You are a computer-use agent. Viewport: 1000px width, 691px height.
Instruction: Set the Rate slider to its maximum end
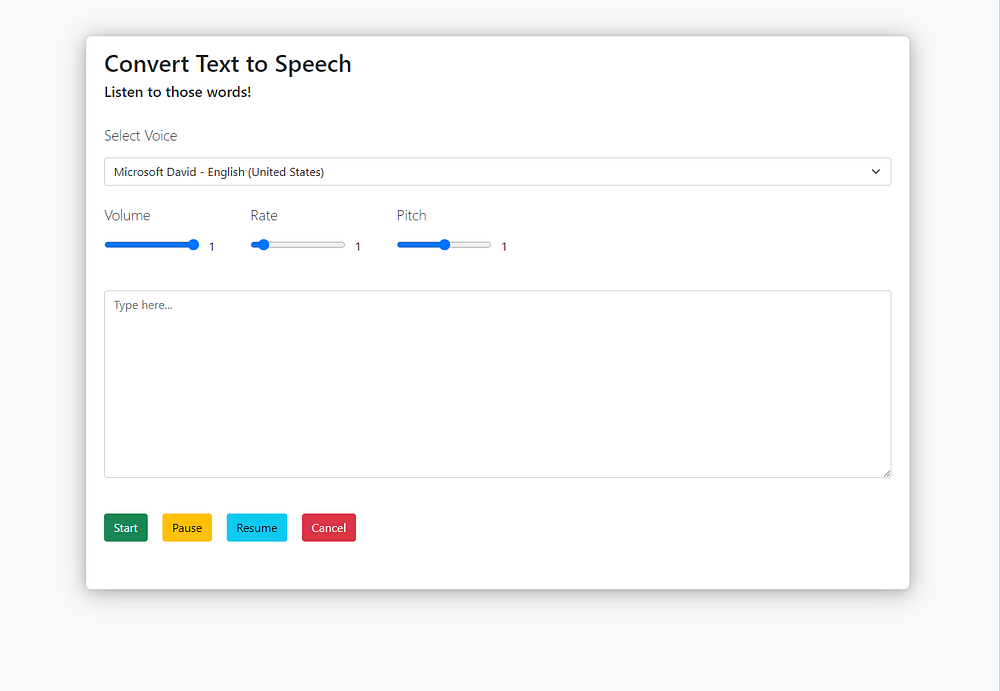pos(344,245)
